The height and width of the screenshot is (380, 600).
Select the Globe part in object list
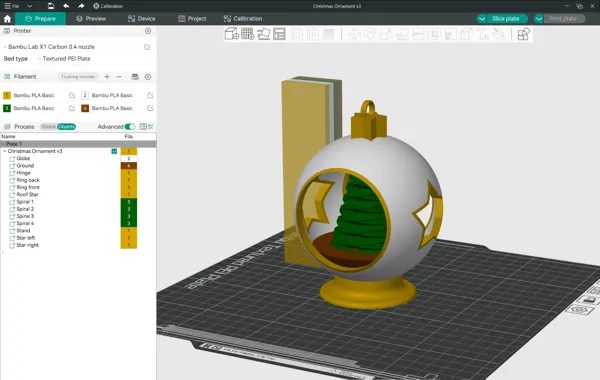pos(23,158)
